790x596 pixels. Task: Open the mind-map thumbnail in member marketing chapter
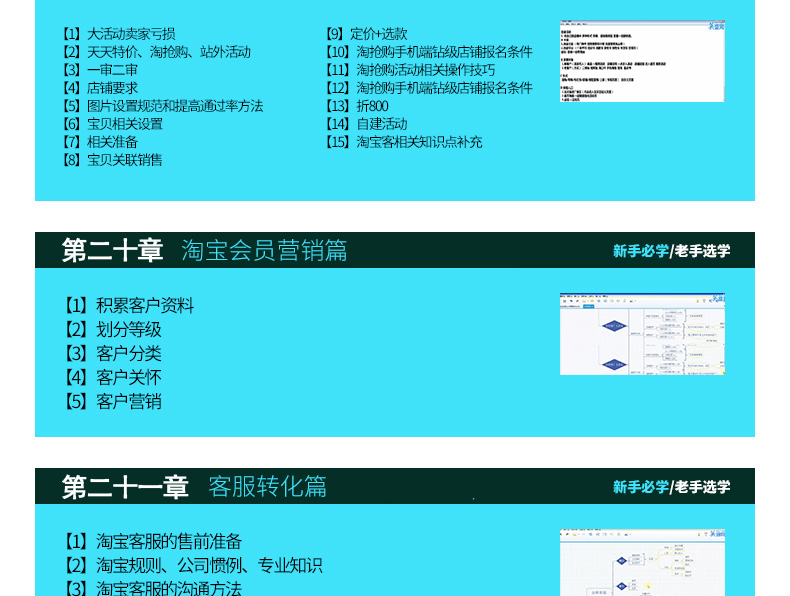click(x=642, y=334)
